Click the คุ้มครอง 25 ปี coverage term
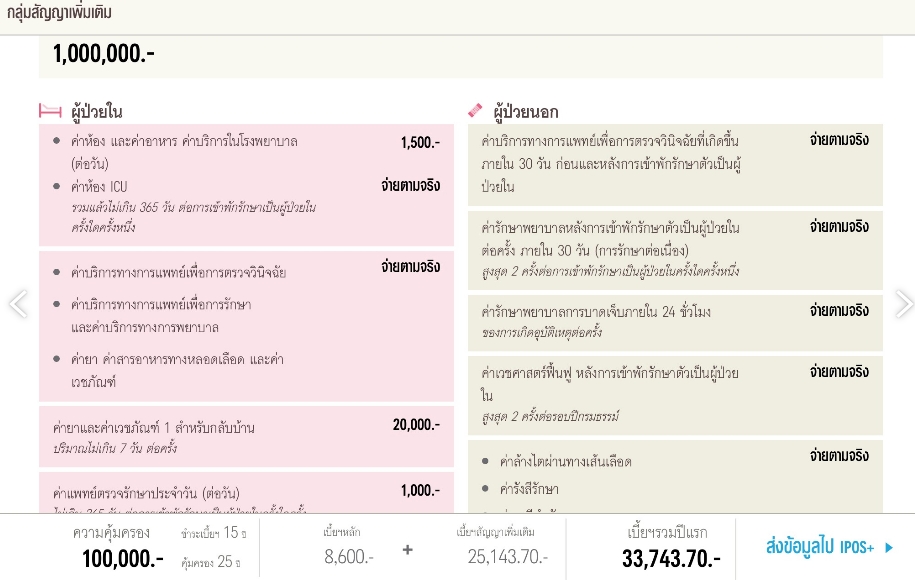Image resolution: width=915 pixels, height=580 pixels. click(210, 562)
